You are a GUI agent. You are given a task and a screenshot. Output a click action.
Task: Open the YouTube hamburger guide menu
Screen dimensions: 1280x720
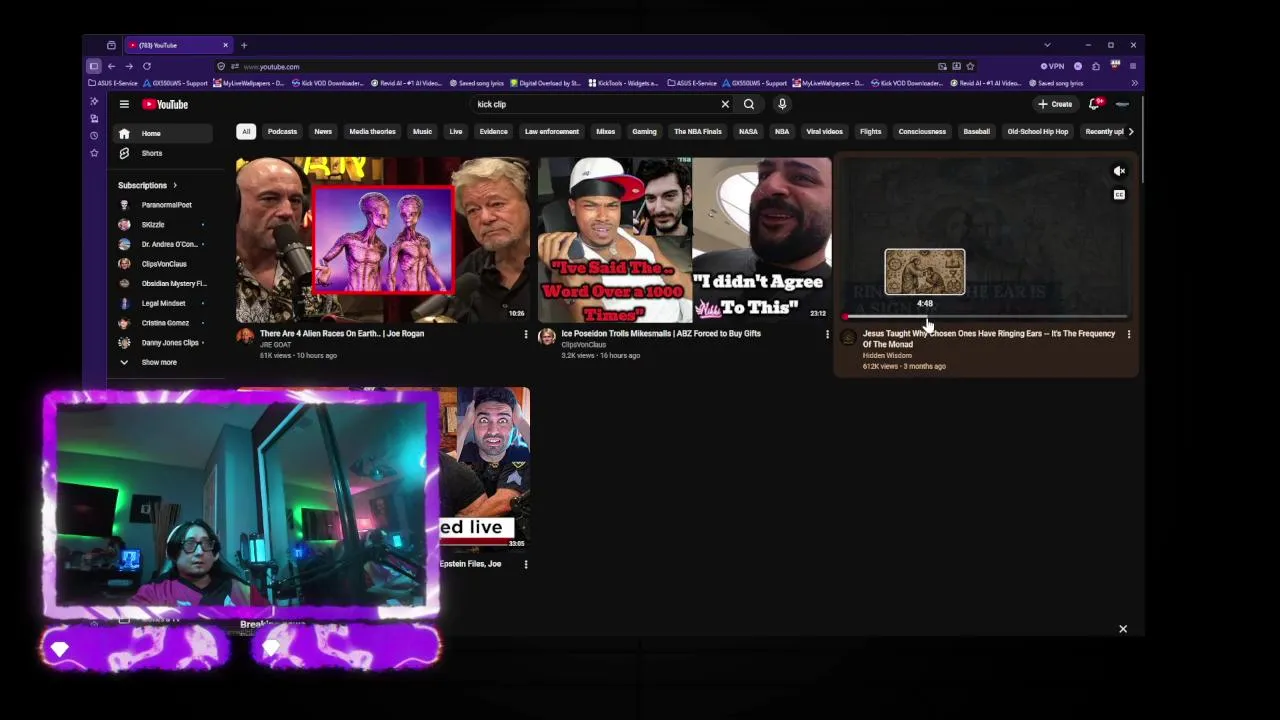click(x=124, y=104)
